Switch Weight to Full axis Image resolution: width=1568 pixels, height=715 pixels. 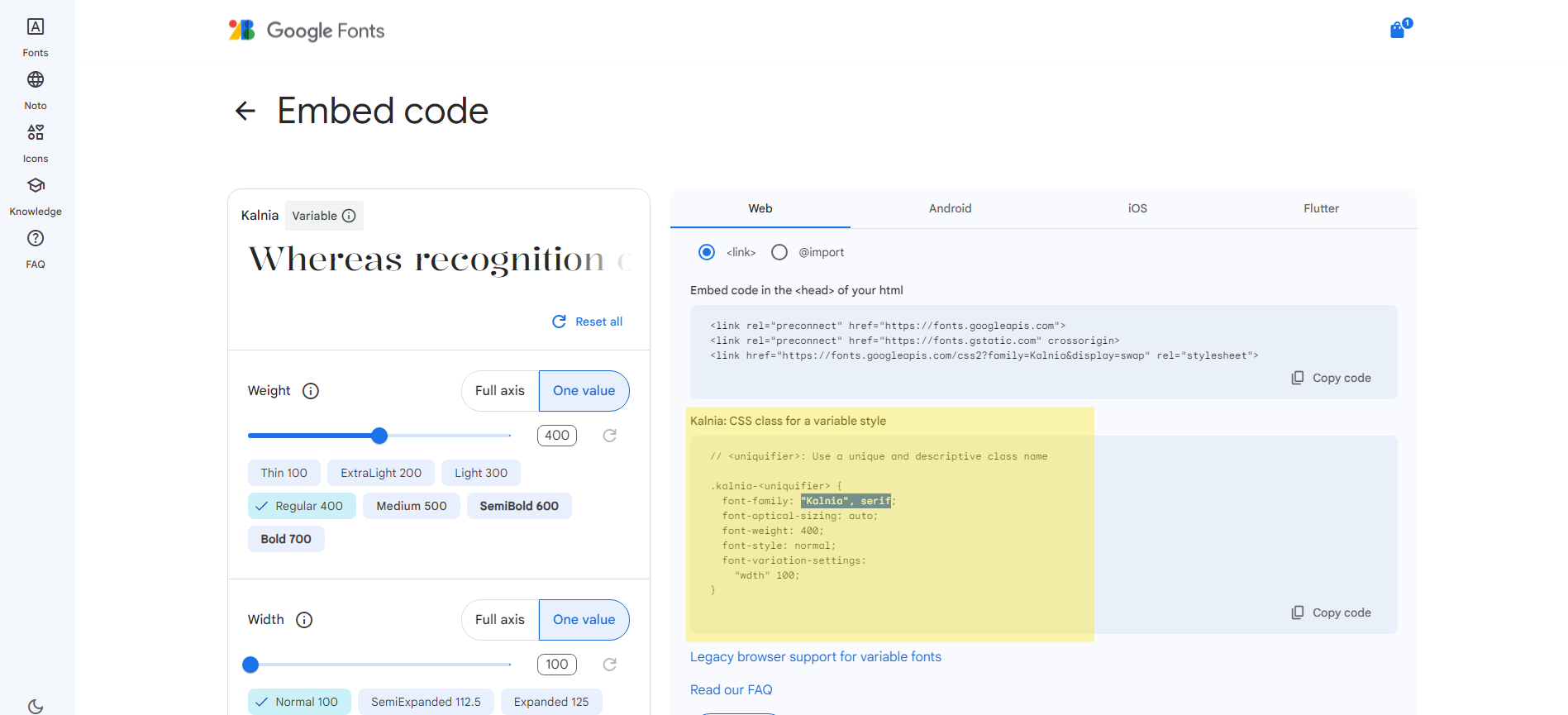[500, 391]
